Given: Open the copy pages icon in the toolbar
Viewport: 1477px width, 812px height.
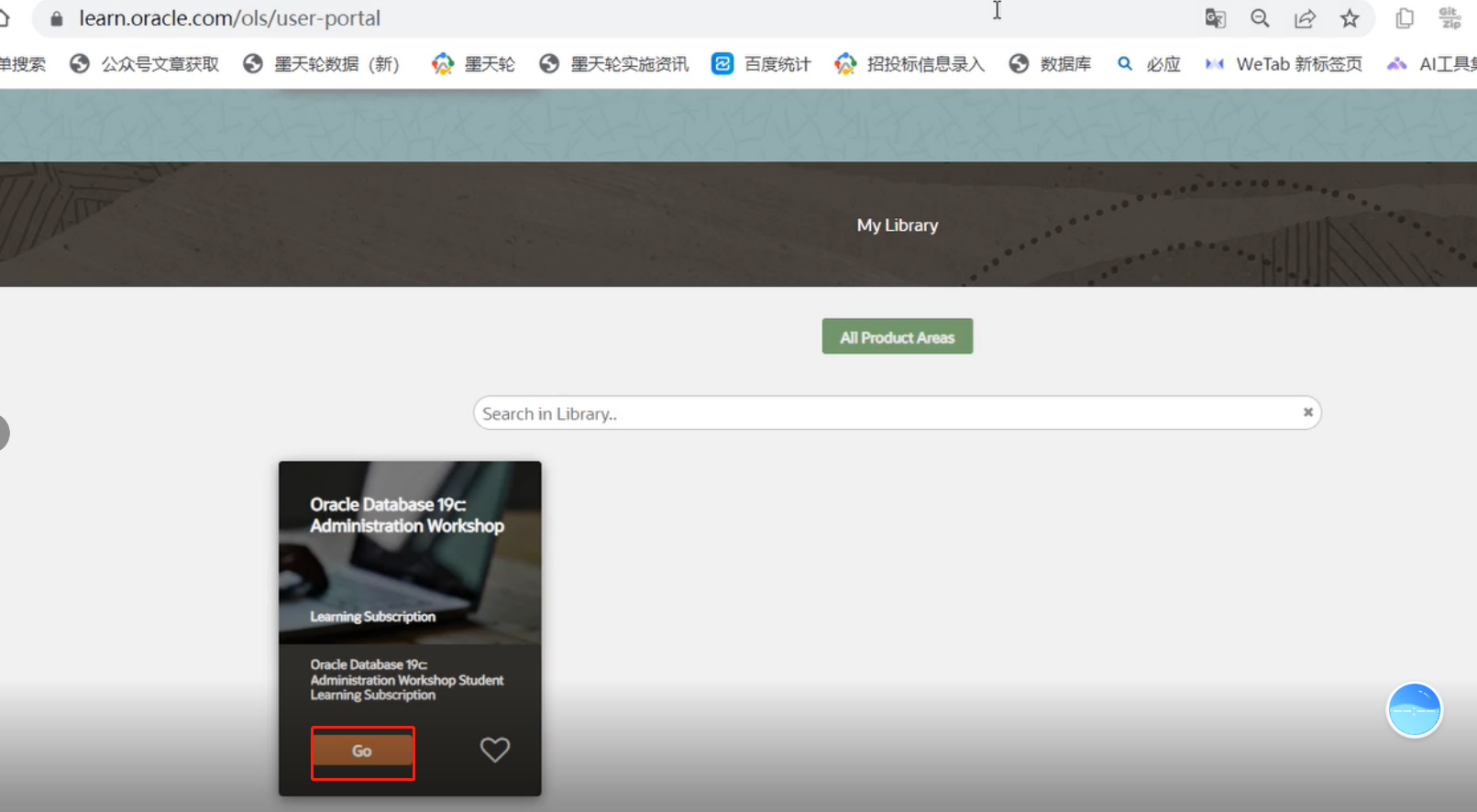Looking at the screenshot, I should 1405,18.
